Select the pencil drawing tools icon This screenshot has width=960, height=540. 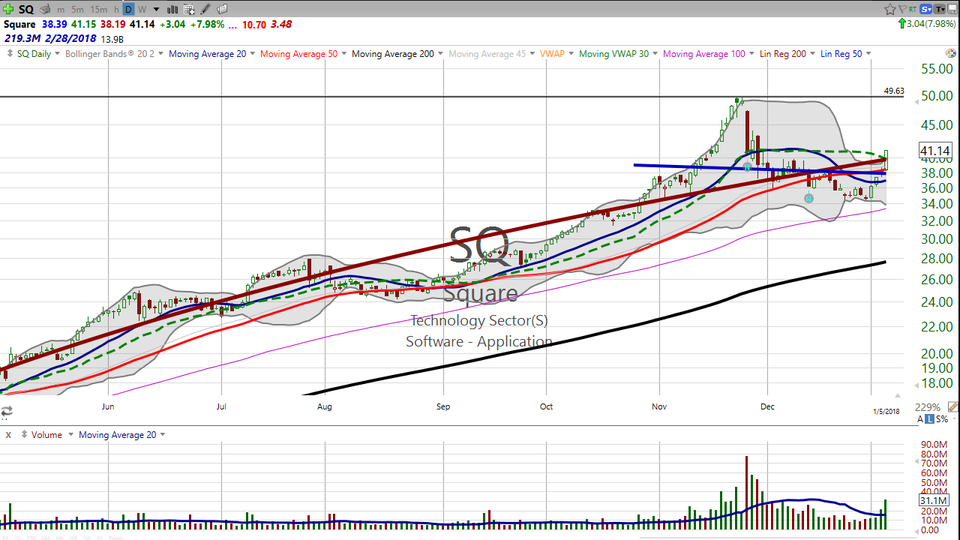pos(206,9)
